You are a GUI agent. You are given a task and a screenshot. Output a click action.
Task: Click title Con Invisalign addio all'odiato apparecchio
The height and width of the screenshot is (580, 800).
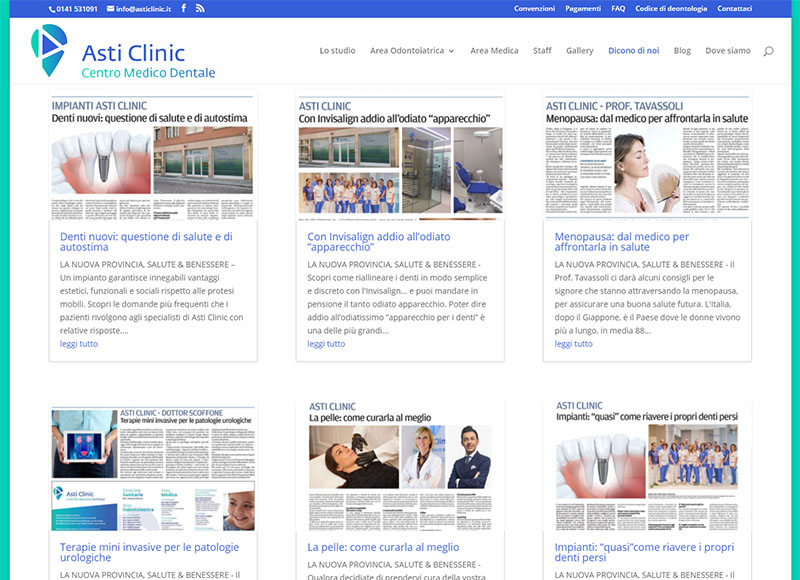click(x=379, y=242)
